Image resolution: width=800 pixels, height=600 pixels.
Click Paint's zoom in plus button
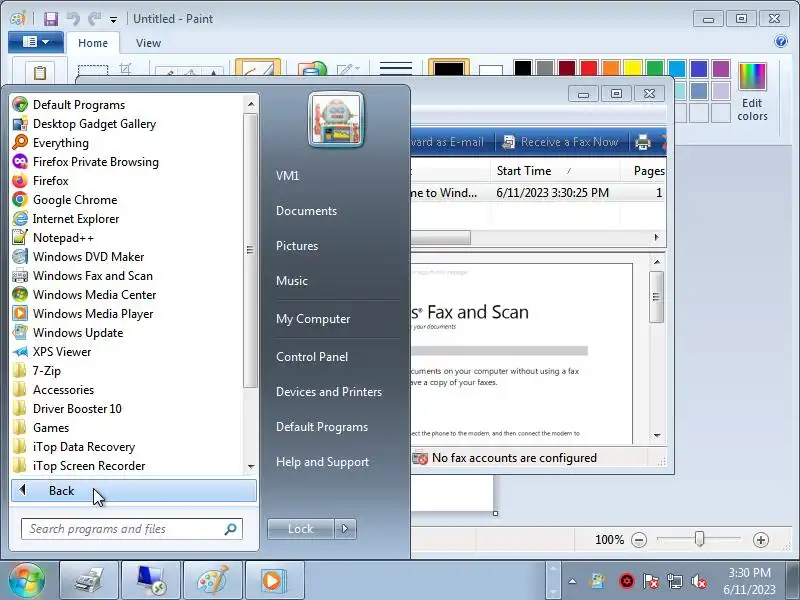click(x=760, y=540)
